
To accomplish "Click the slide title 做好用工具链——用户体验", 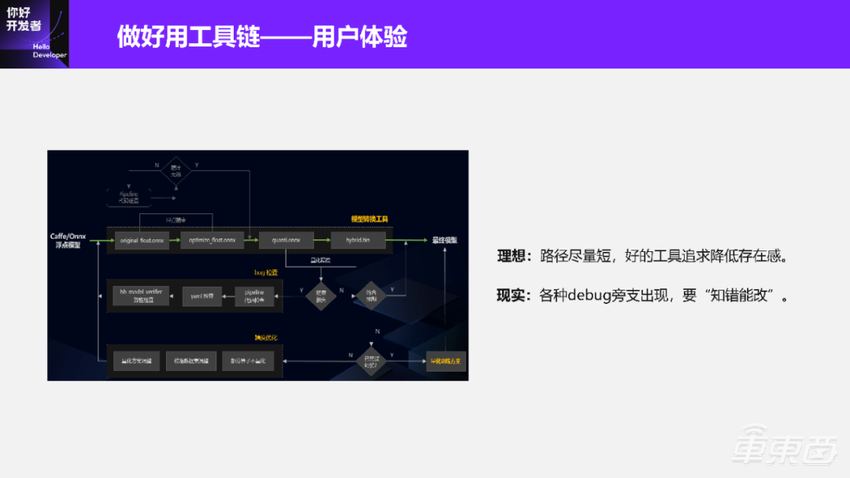I will pos(261,38).
